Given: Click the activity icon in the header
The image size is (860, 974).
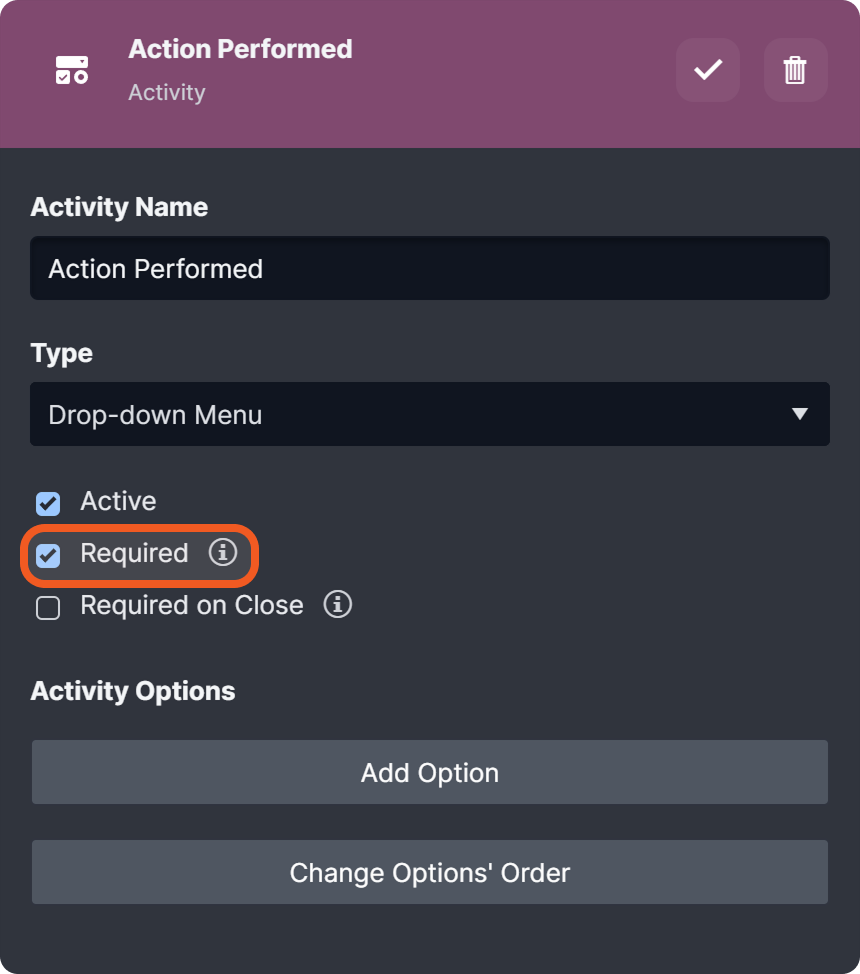Looking at the screenshot, I should click(x=72, y=70).
